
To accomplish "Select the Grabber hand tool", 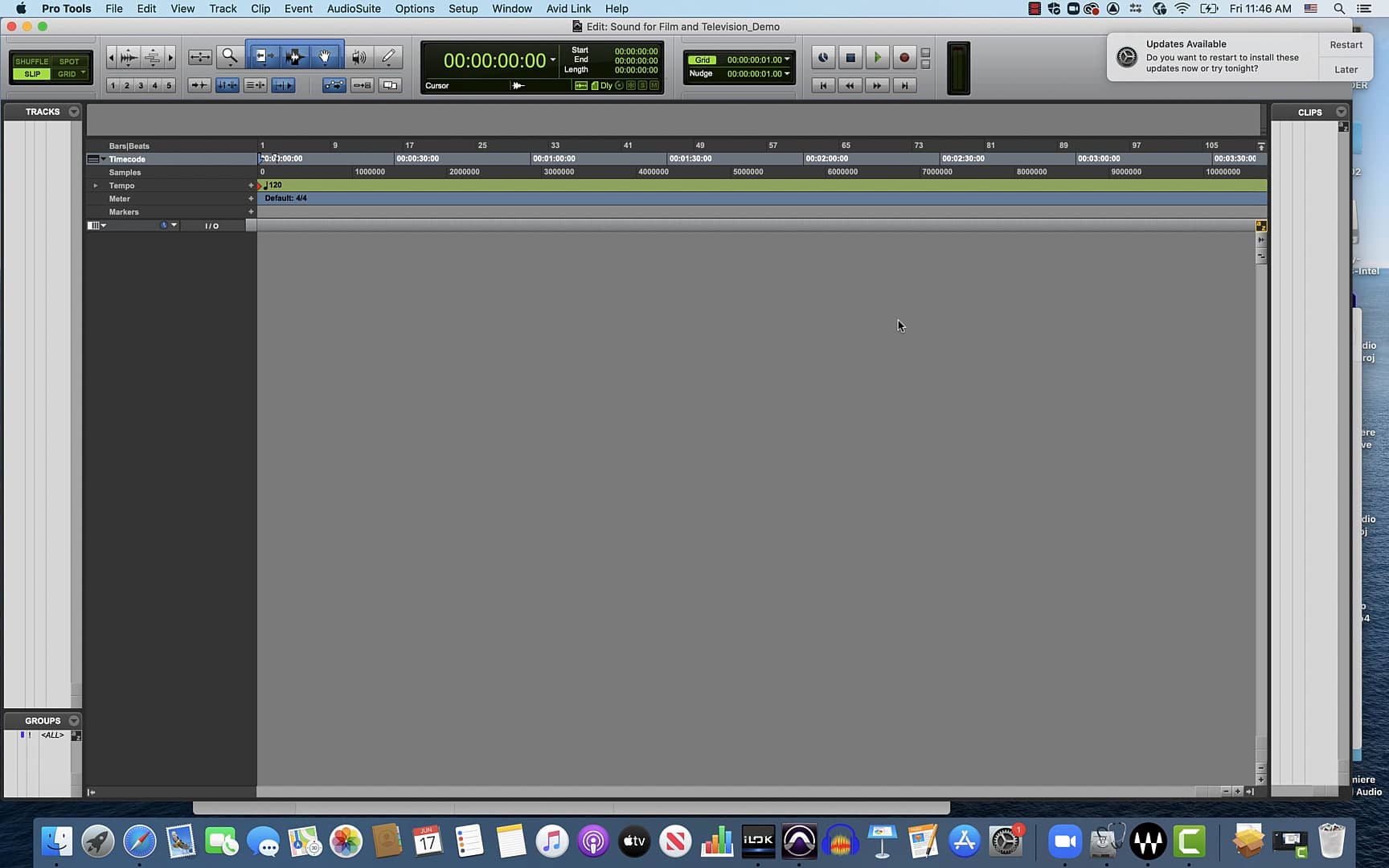I will click(x=326, y=56).
